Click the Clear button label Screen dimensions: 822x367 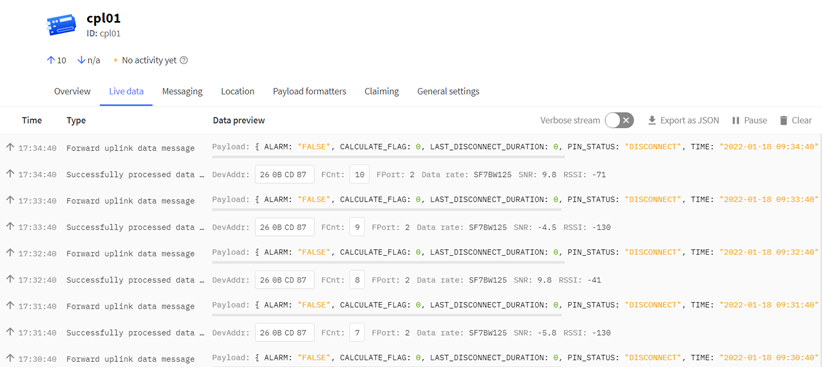tap(802, 121)
